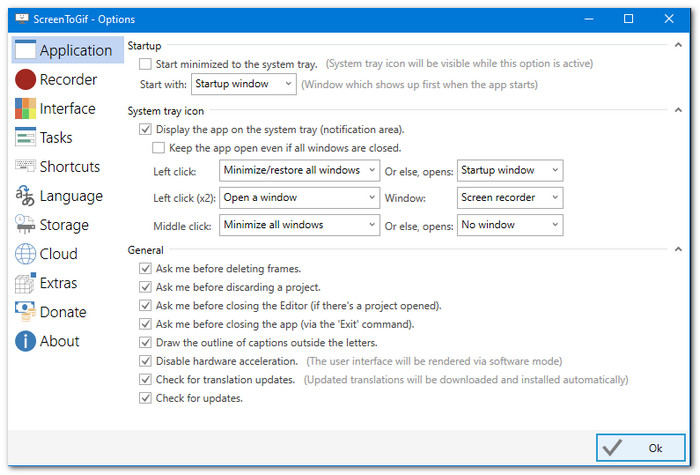Click the blue About info icon

point(25,341)
